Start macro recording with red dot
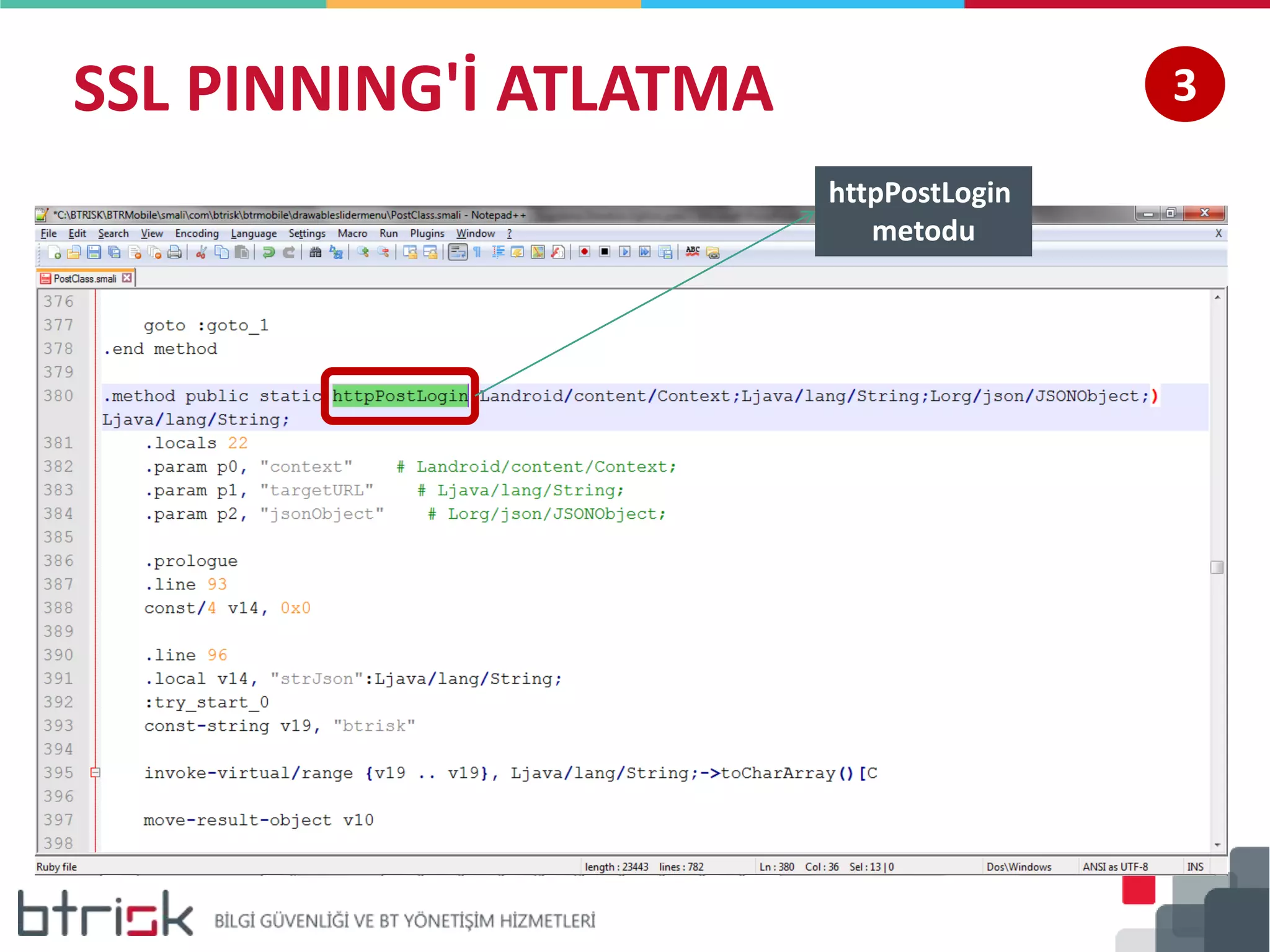Screen dimensions: 1270x952 [x=584, y=252]
